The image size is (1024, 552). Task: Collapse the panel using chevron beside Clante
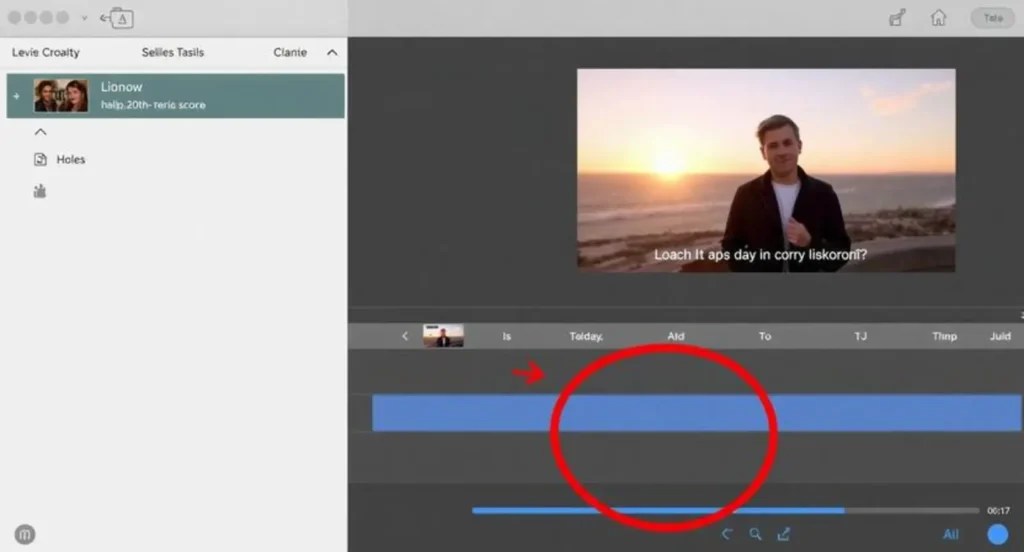pos(332,52)
